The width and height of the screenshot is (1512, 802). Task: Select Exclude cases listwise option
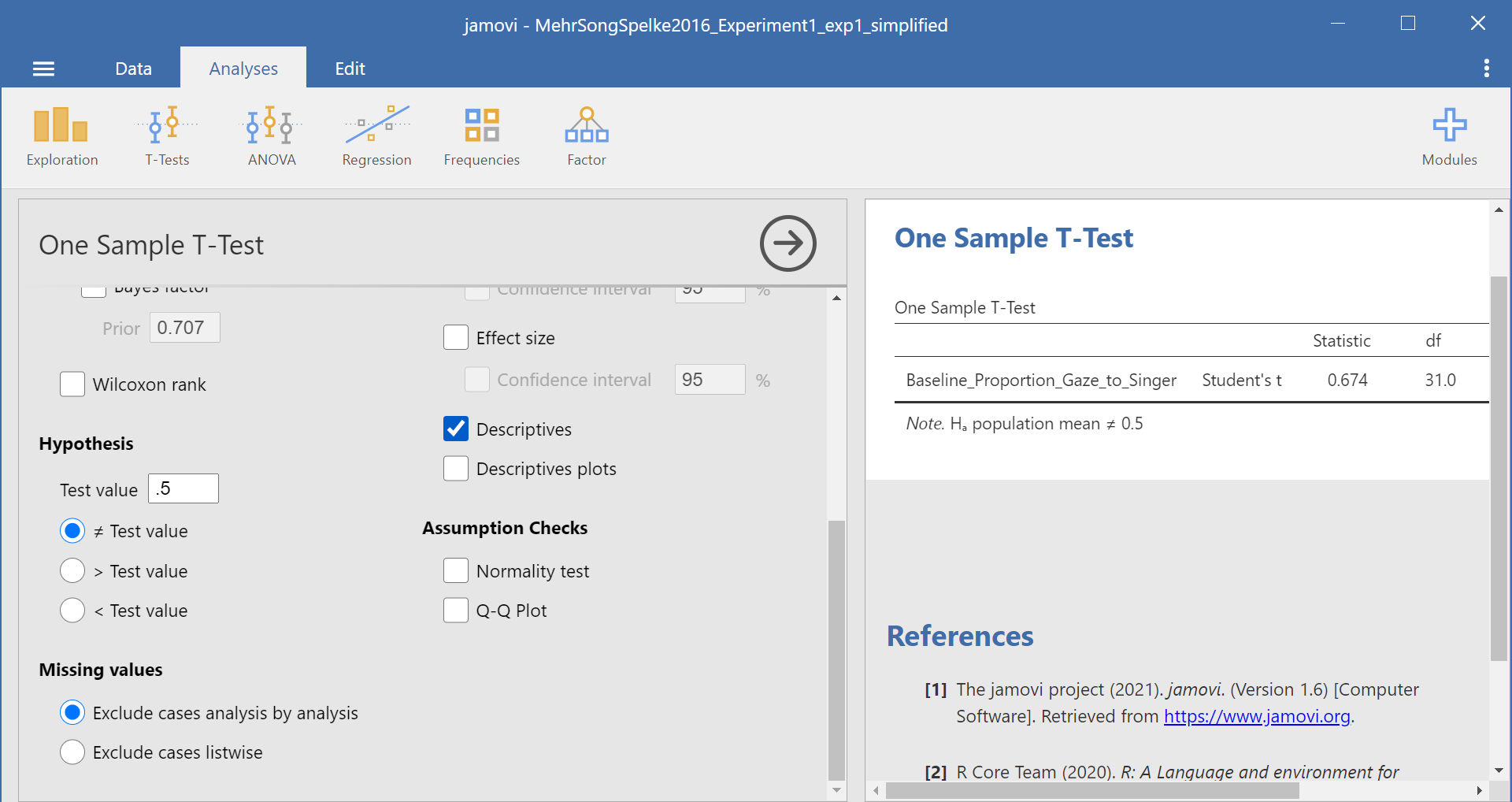pos(72,752)
